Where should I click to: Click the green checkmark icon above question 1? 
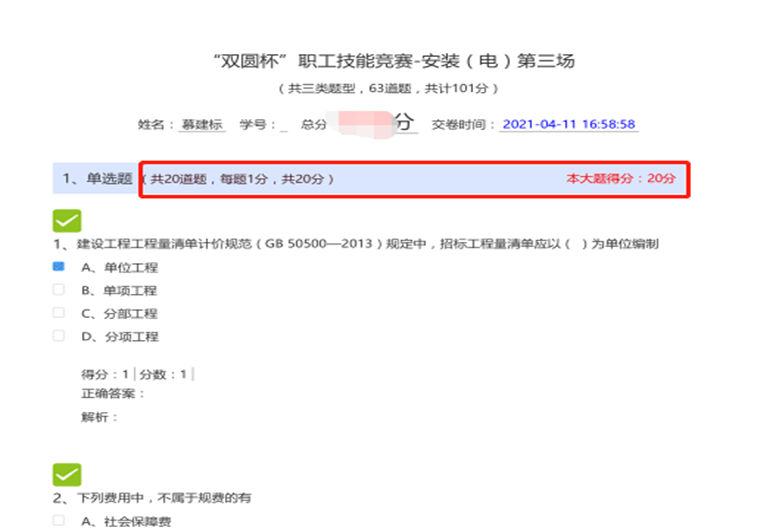coord(66,221)
